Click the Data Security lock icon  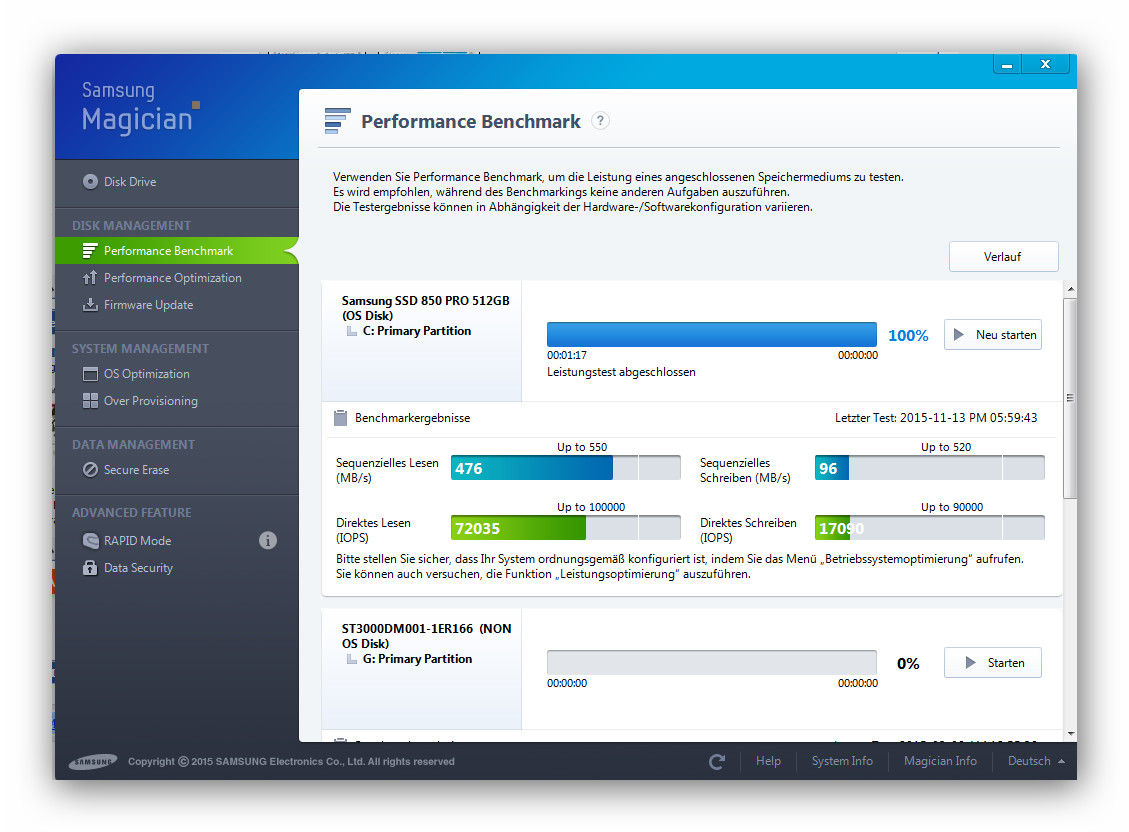90,568
